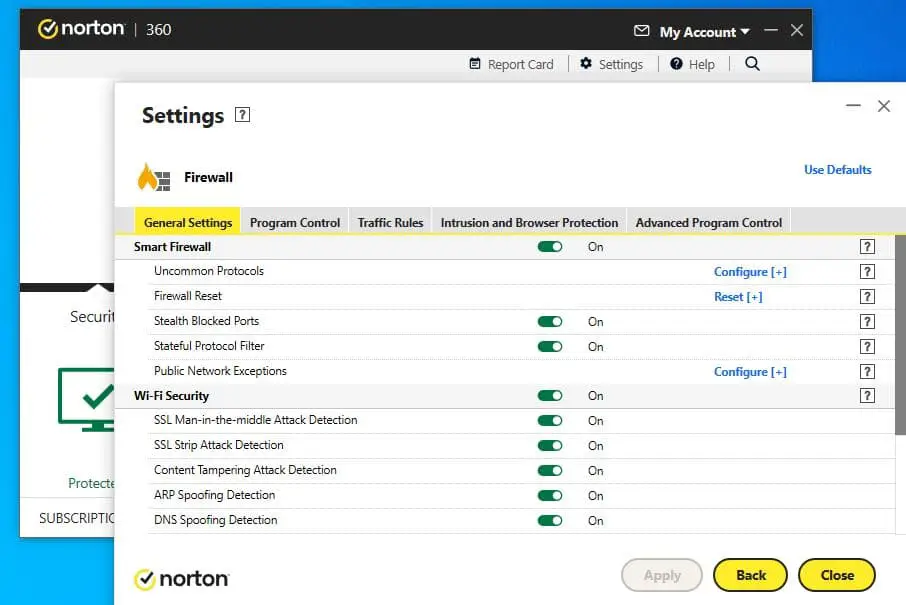Image resolution: width=906 pixels, height=605 pixels.
Task: Click the help icon beside Settings title
Action: coord(242,115)
